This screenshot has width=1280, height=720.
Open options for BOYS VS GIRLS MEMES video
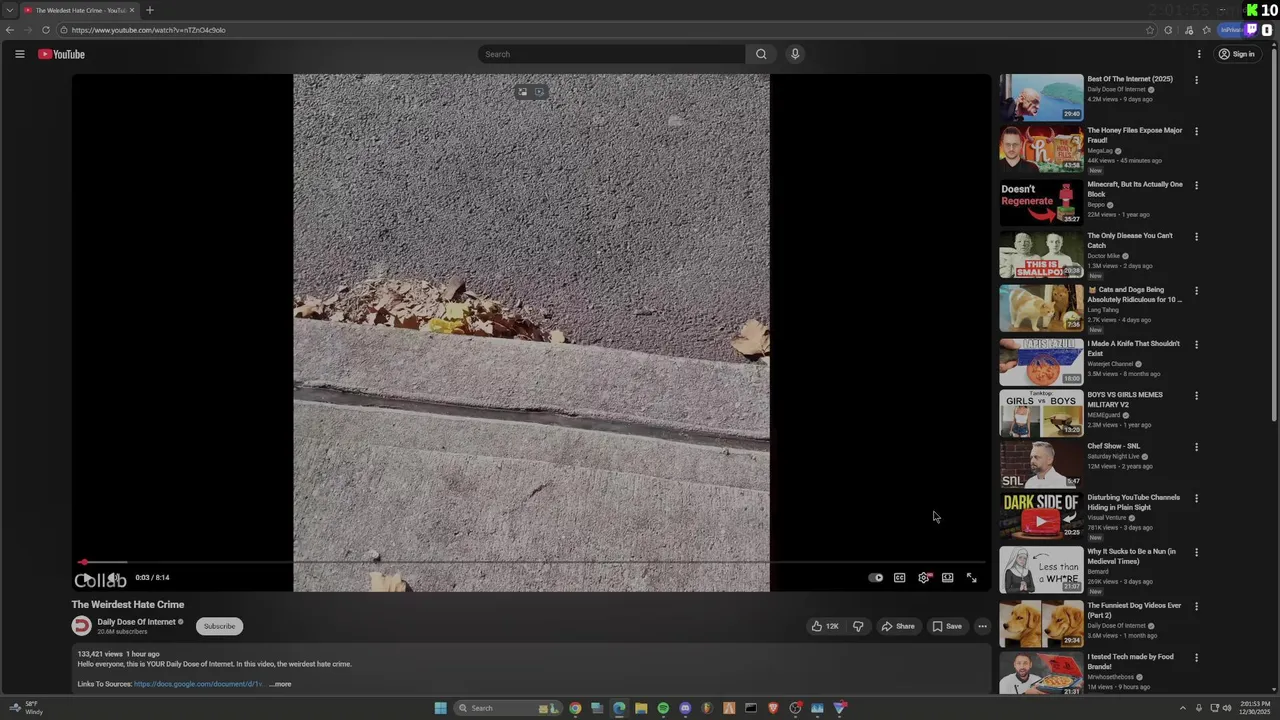[x=1196, y=396]
